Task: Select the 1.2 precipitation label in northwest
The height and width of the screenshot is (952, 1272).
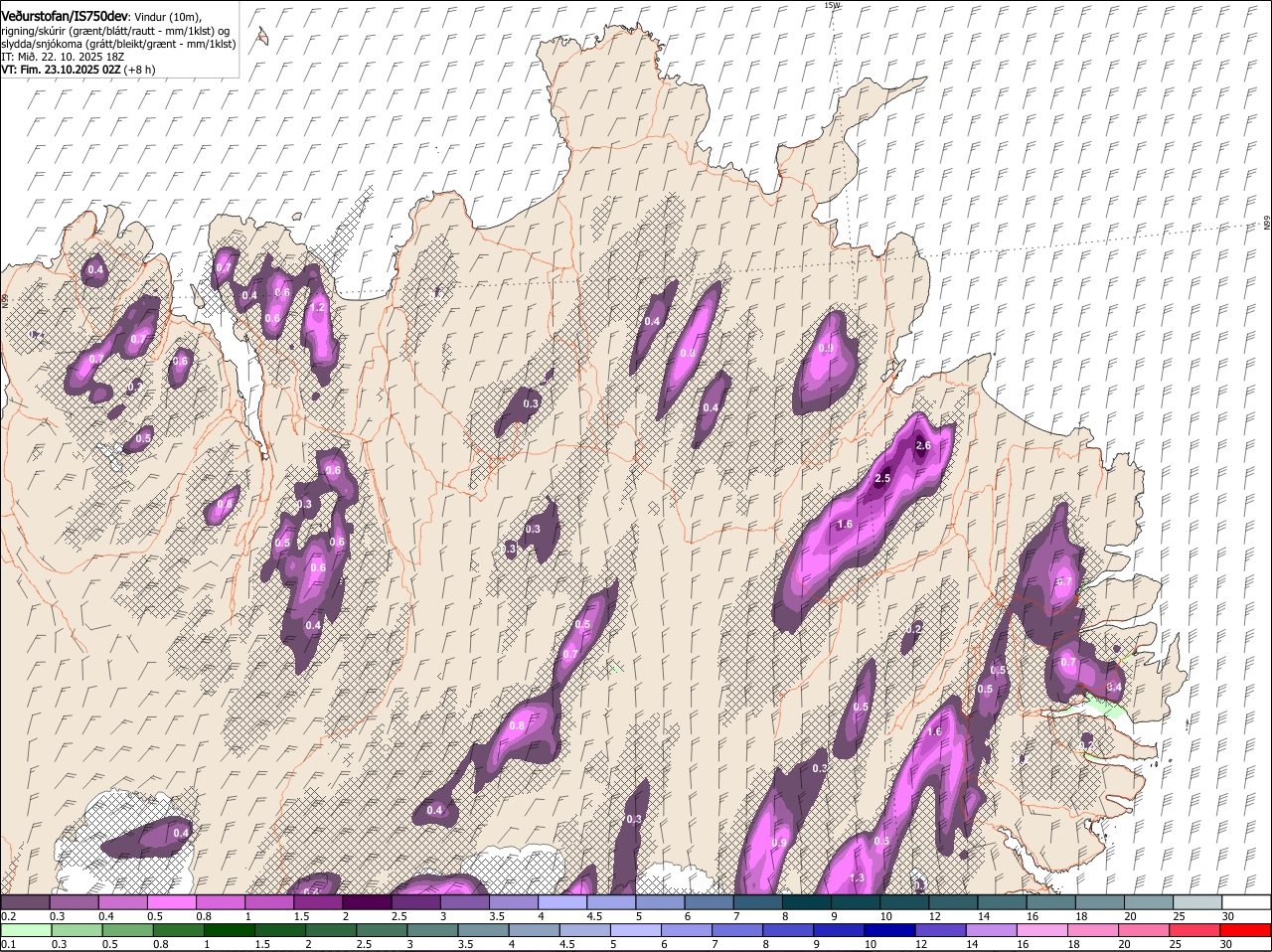Action: 318,308
